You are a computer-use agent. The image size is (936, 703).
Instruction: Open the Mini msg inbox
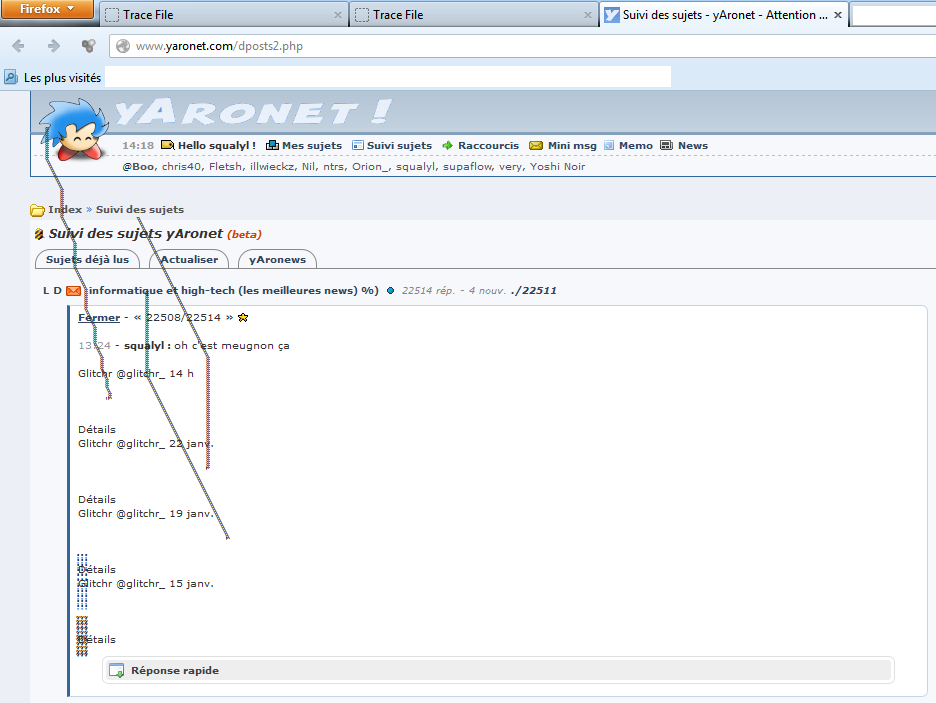point(563,146)
